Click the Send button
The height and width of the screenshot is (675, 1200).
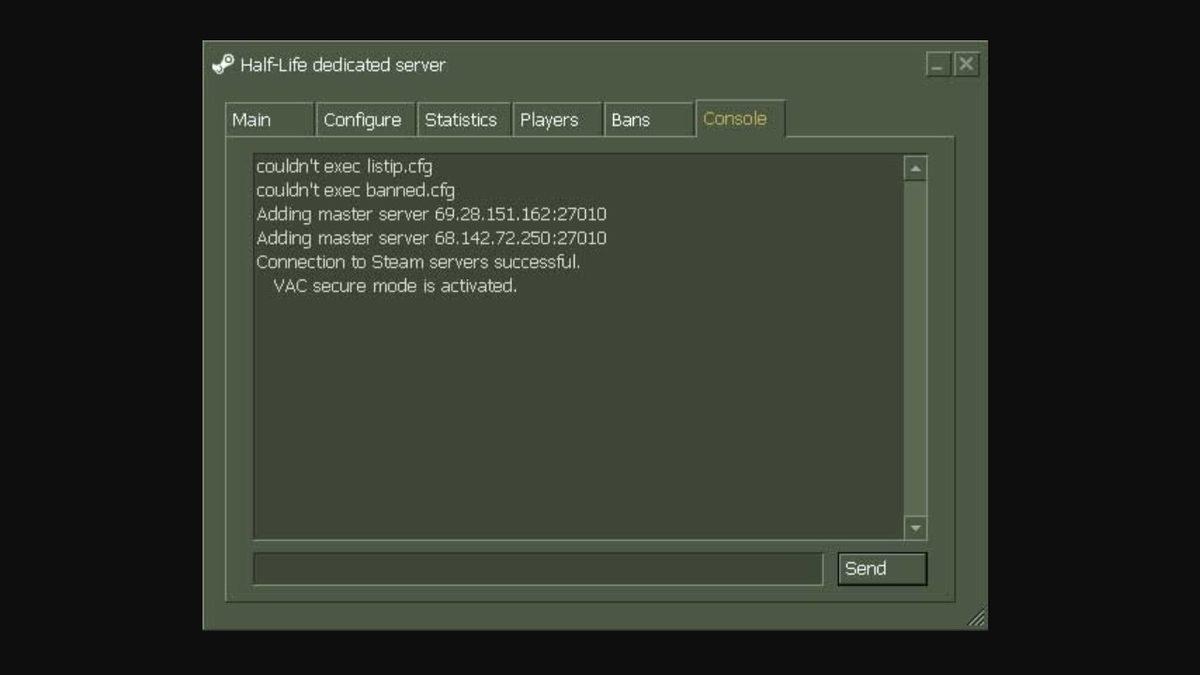881,568
